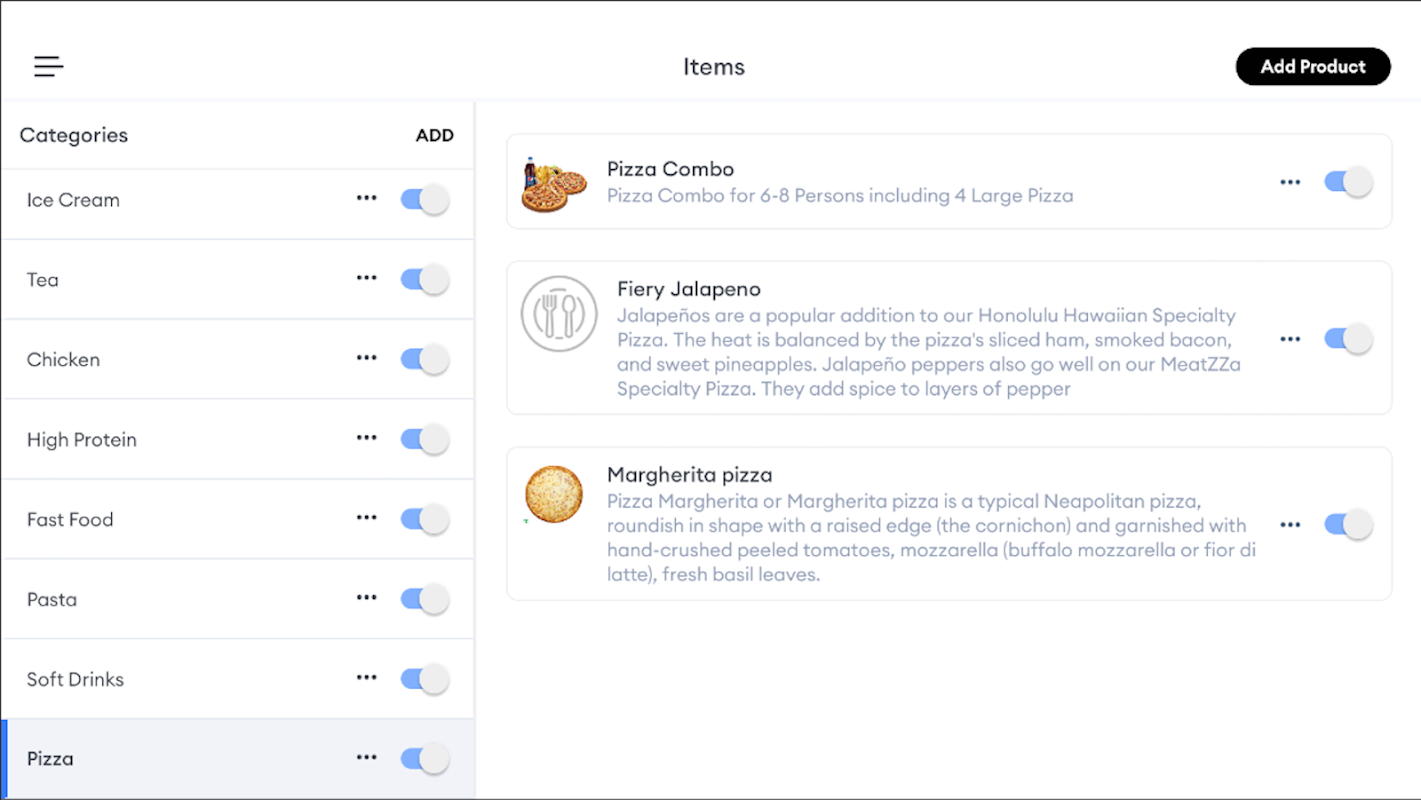
Task: Open more options for Soft Drinks category
Action: click(x=367, y=678)
